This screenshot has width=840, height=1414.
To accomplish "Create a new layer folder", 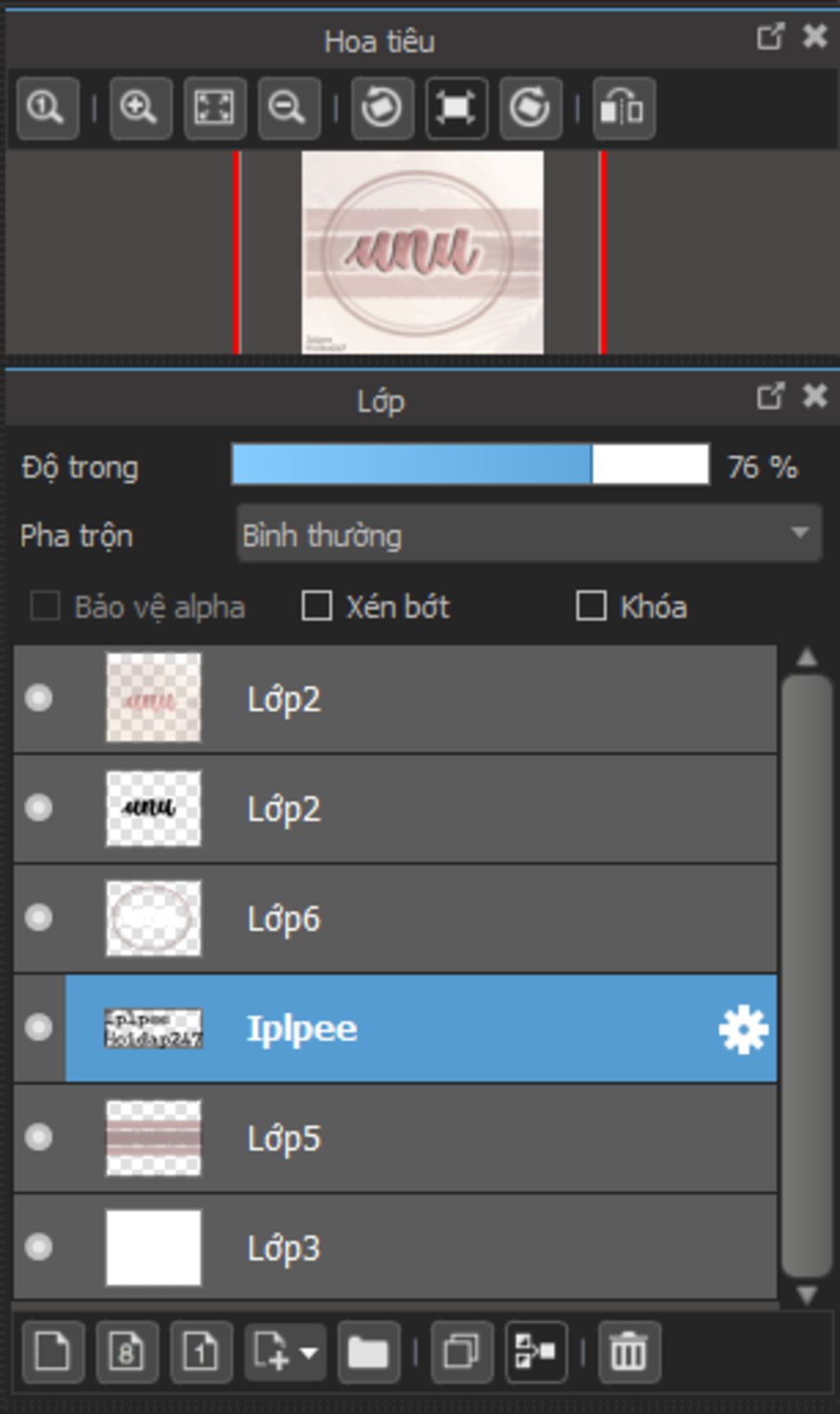I will tap(368, 1351).
